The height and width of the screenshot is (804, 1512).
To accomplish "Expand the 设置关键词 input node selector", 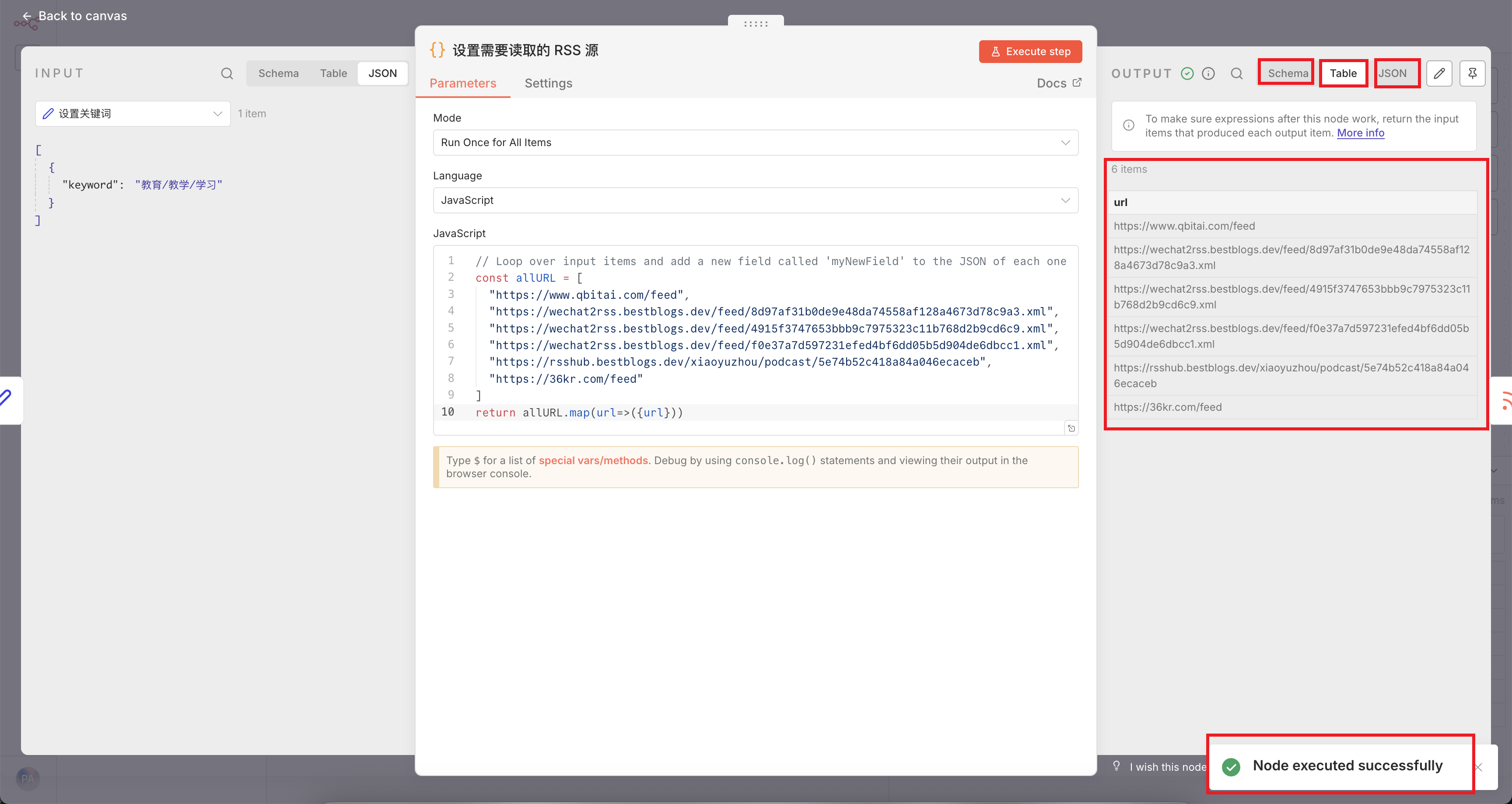I will [x=133, y=113].
